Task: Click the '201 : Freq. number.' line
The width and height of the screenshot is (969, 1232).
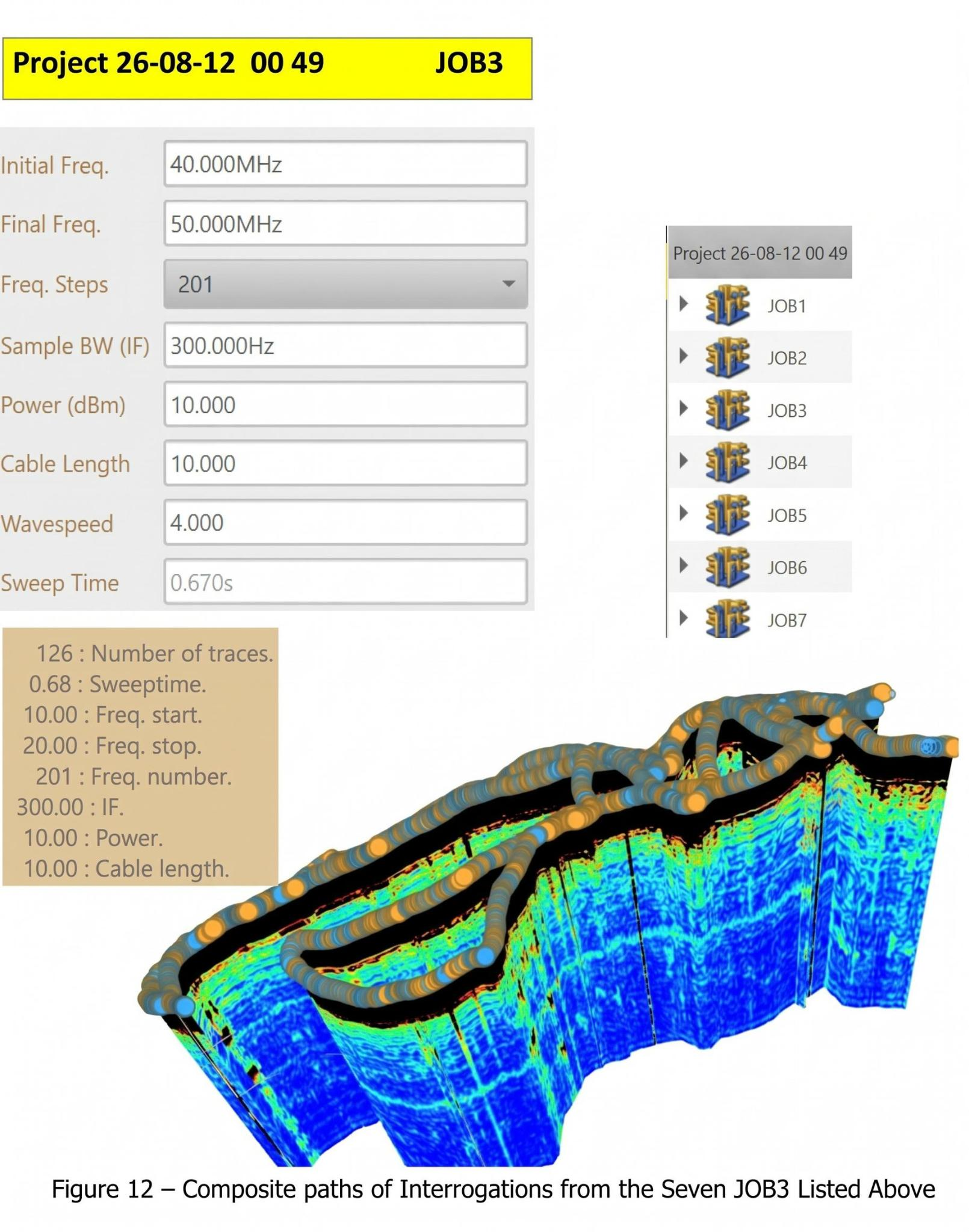Action: (134, 776)
